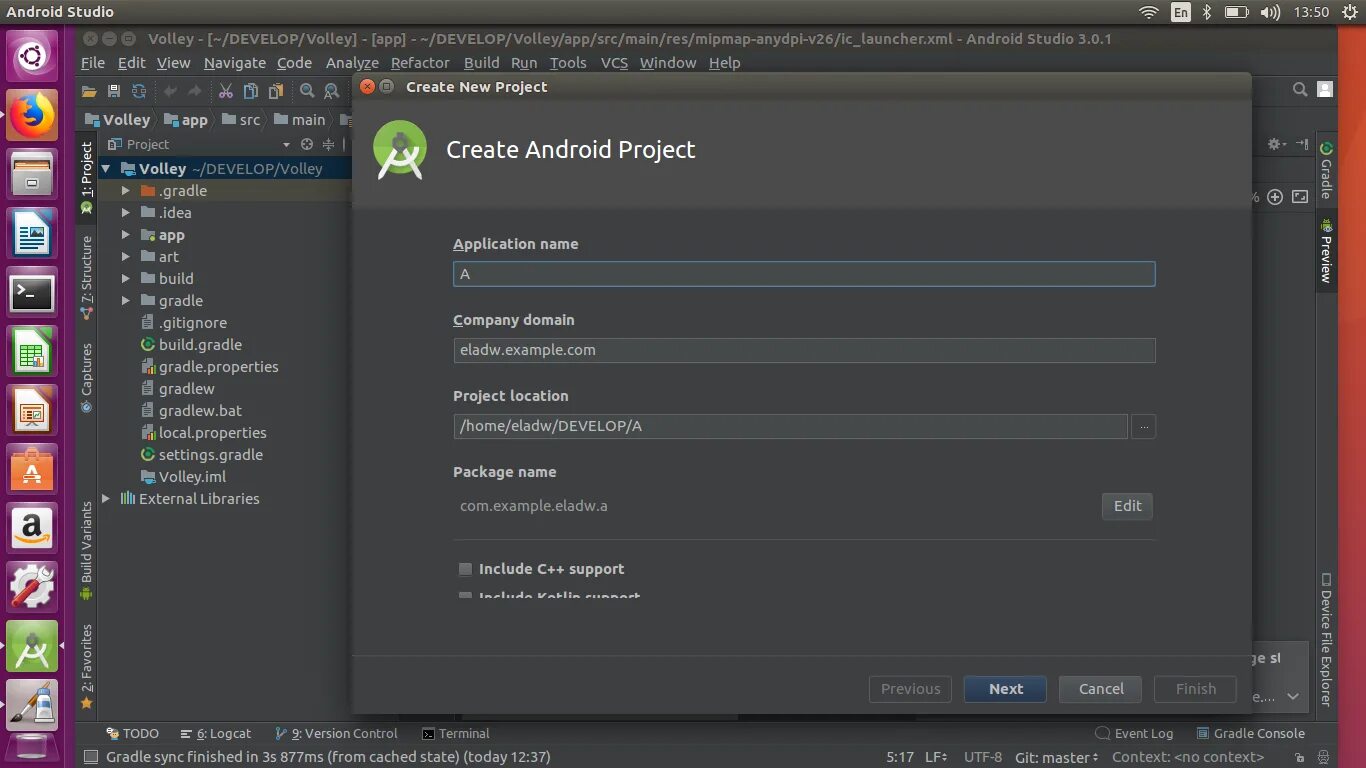Viewport: 1366px width, 768px height.
Task: Open the Help menu
Action: click(x=725, y=62)
